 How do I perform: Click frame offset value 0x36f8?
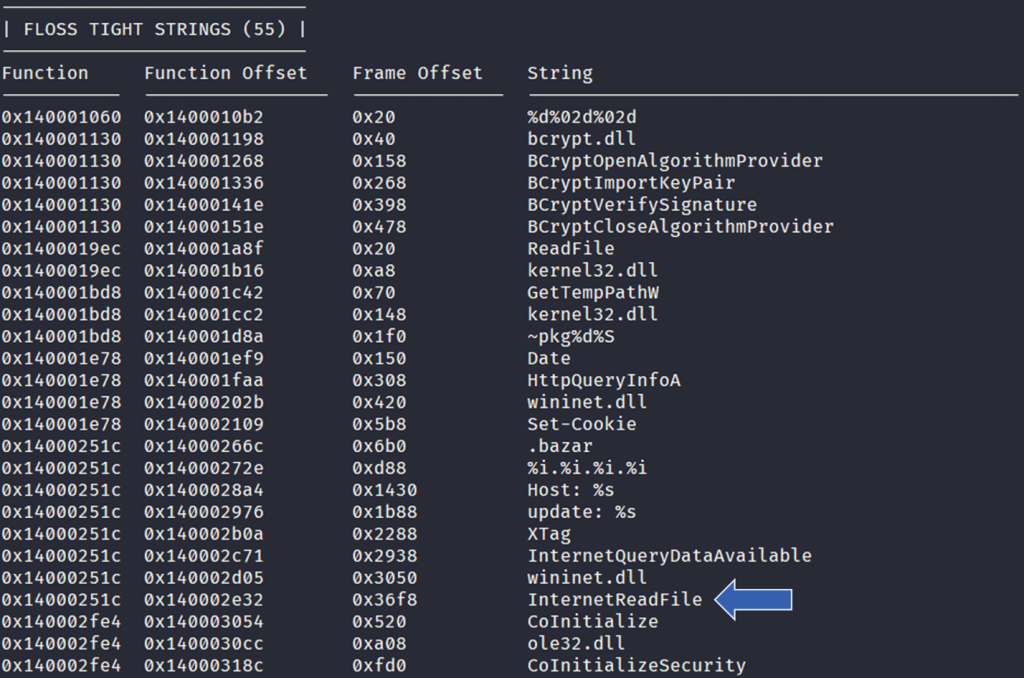pos(385,600)
